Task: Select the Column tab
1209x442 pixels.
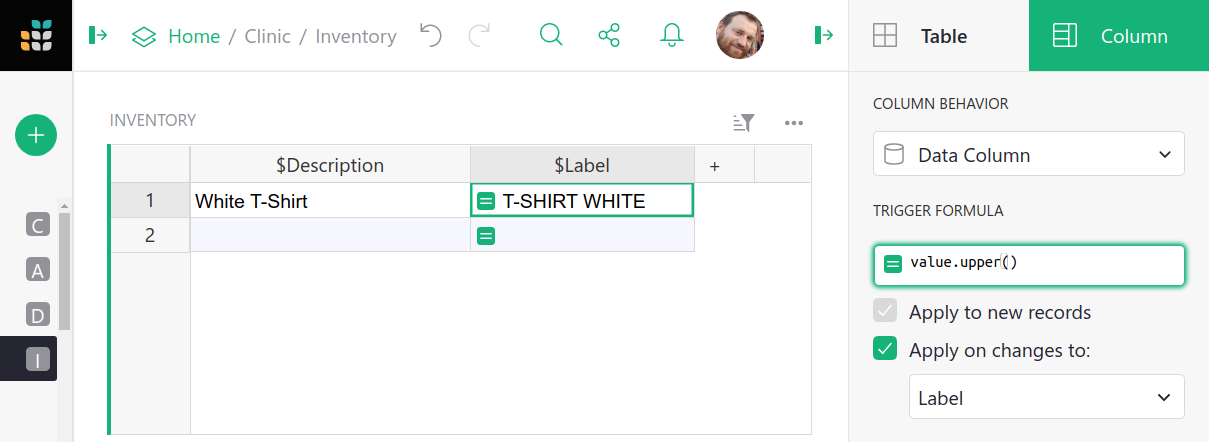Action: [1118, 36]
